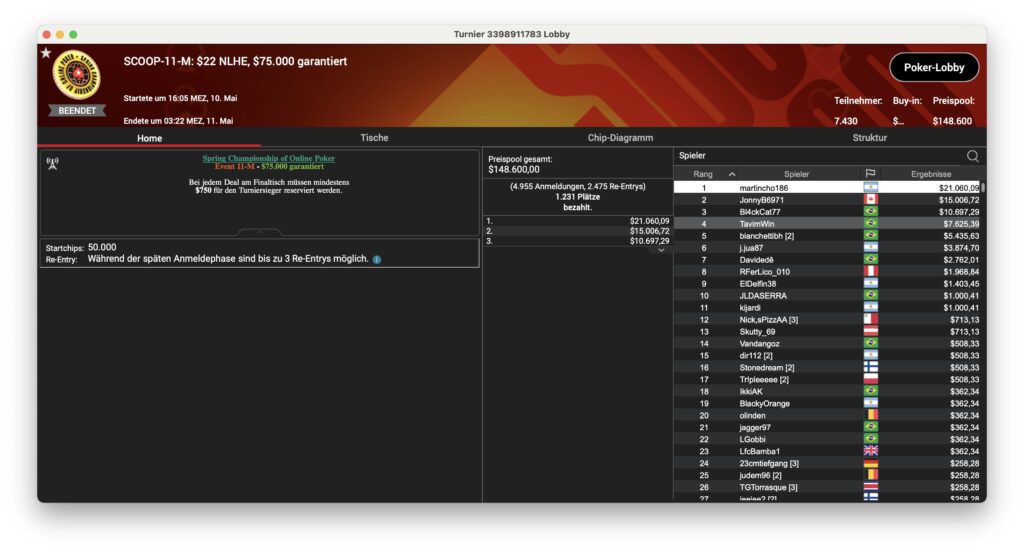Click martincho186's Argentina flag icon
Viewport: 1024px width, 552px height.
click(x=869, y=188)
